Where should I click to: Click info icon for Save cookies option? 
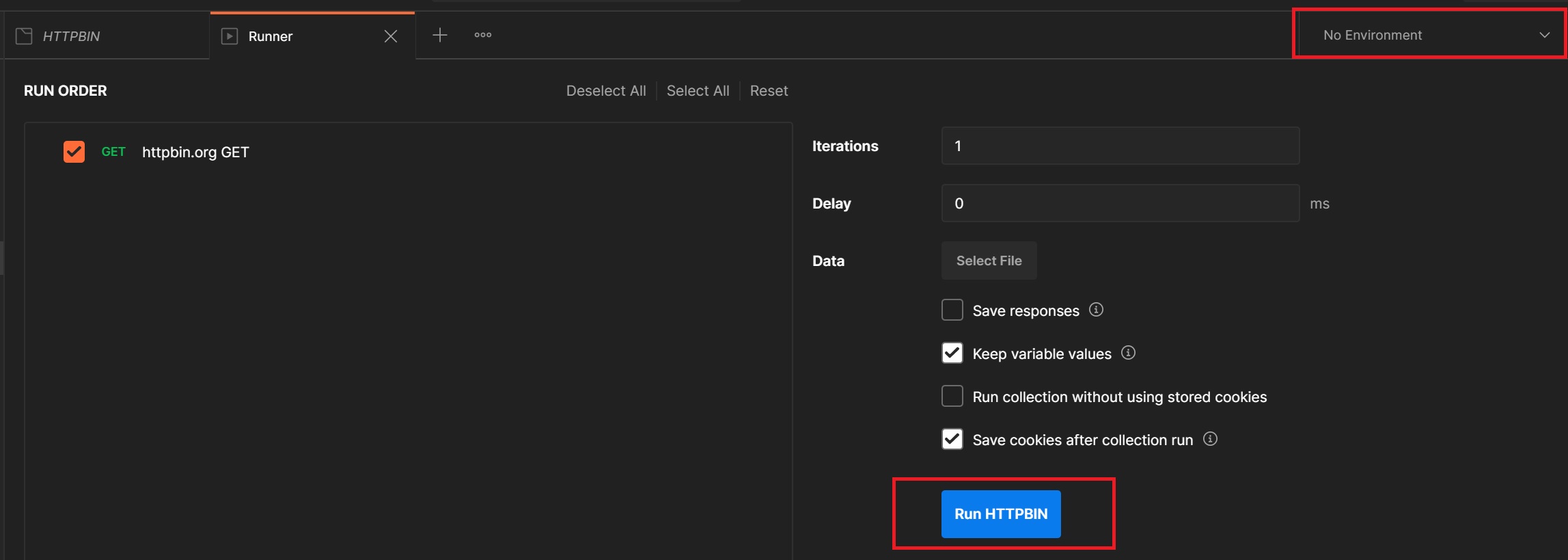coord(1209,439)
